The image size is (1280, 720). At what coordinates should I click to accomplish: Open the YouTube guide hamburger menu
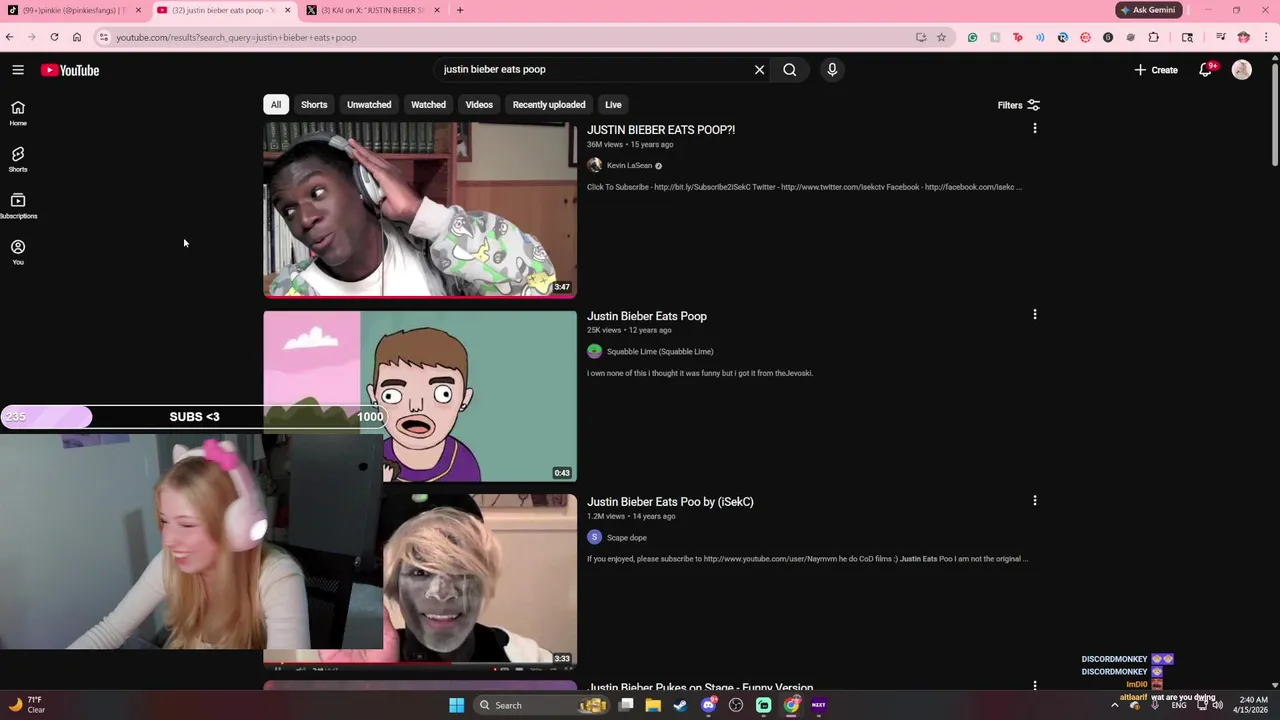[18, 70]
